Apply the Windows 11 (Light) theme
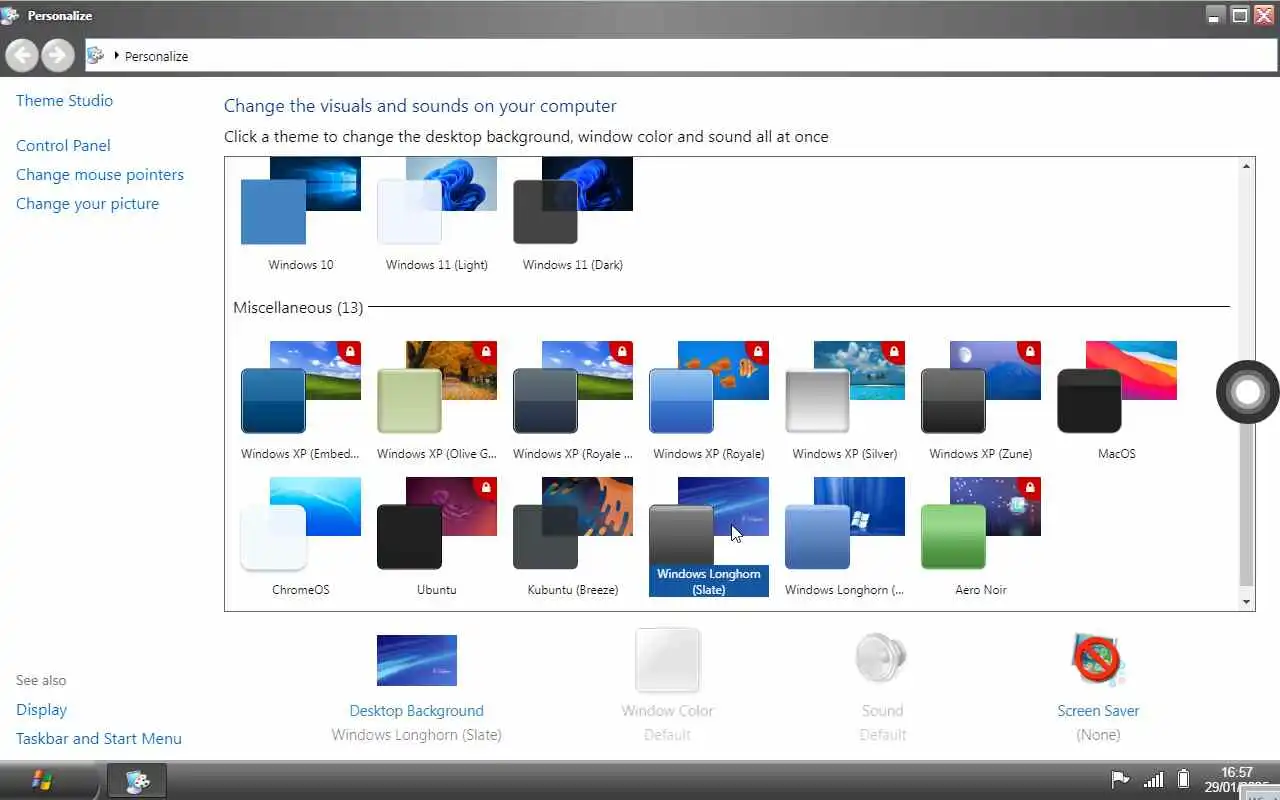Screen dimensions: 1280x800 pos(437,214)
